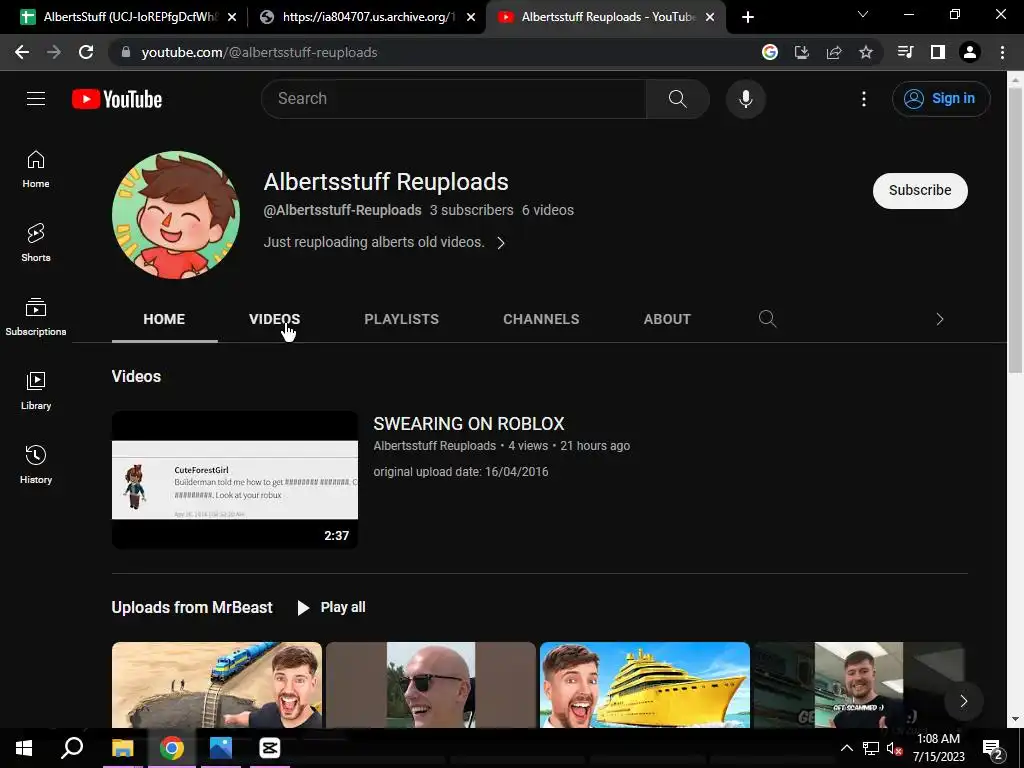
Task: Click inside the YouTube search field
Action: tap(454, 99)
